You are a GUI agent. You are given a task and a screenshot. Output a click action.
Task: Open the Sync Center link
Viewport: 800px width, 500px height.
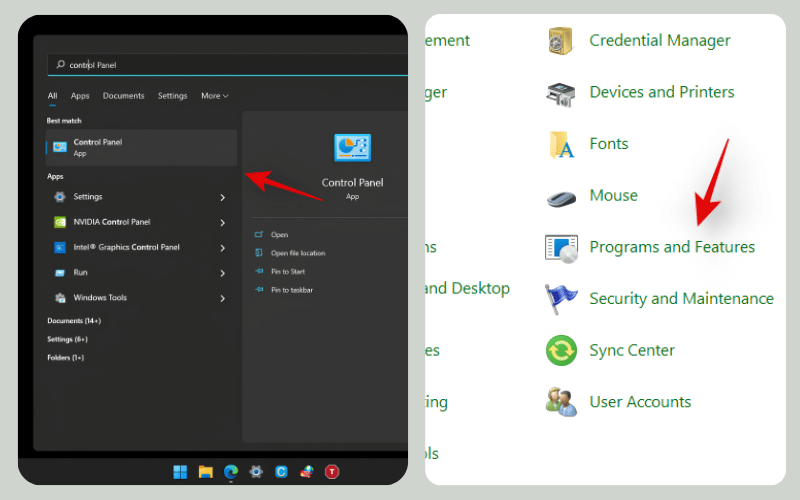click(632, 351)
